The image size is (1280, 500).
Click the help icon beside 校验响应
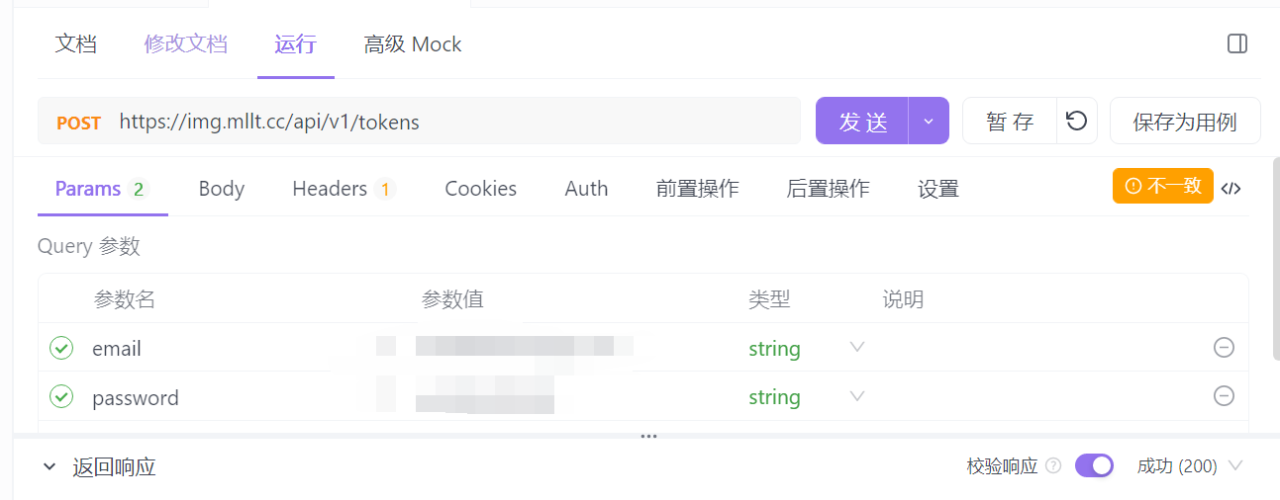coord(1053,466)
